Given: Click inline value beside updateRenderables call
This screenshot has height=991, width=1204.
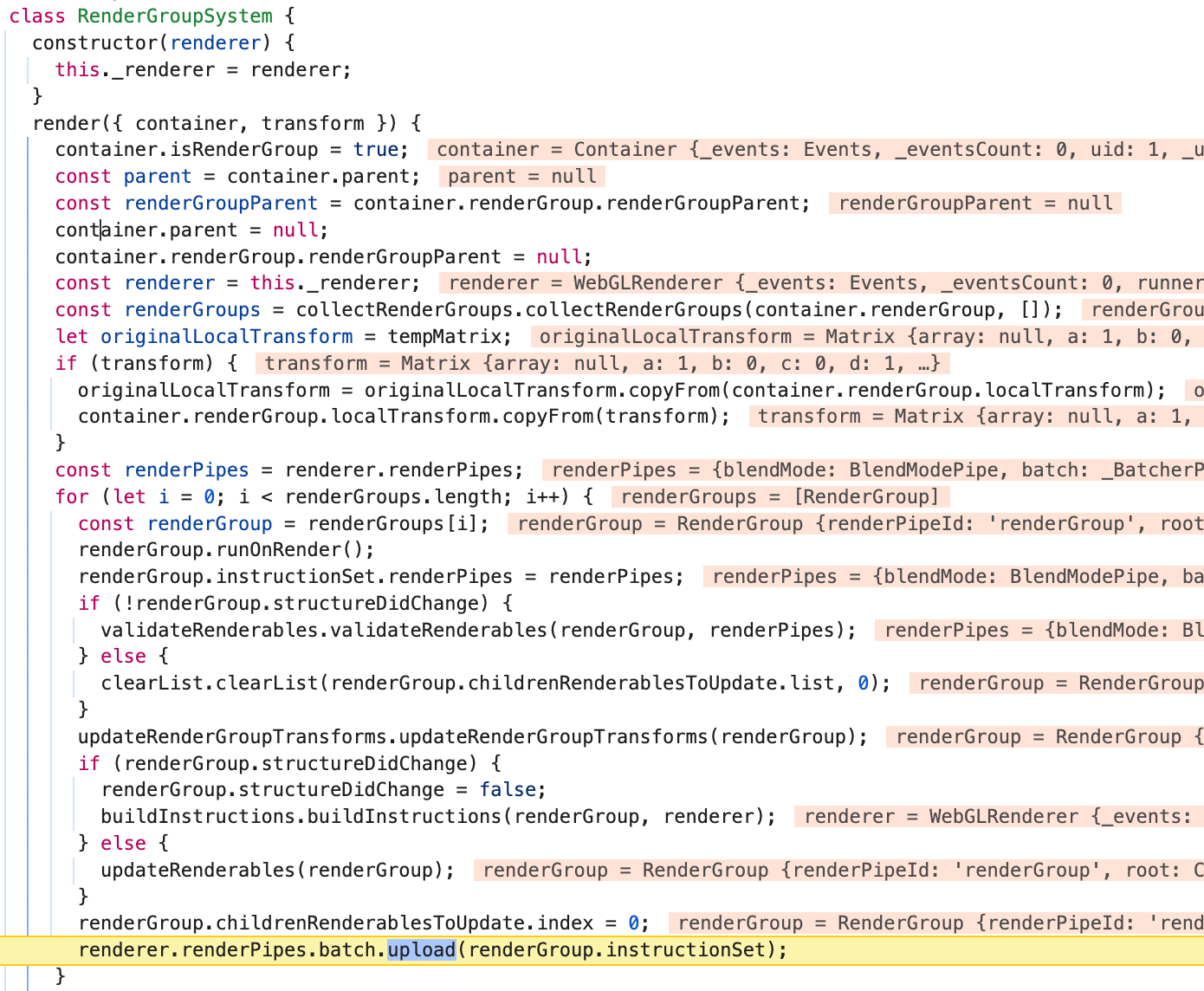Looking at the screenshot, I should 838,871.
